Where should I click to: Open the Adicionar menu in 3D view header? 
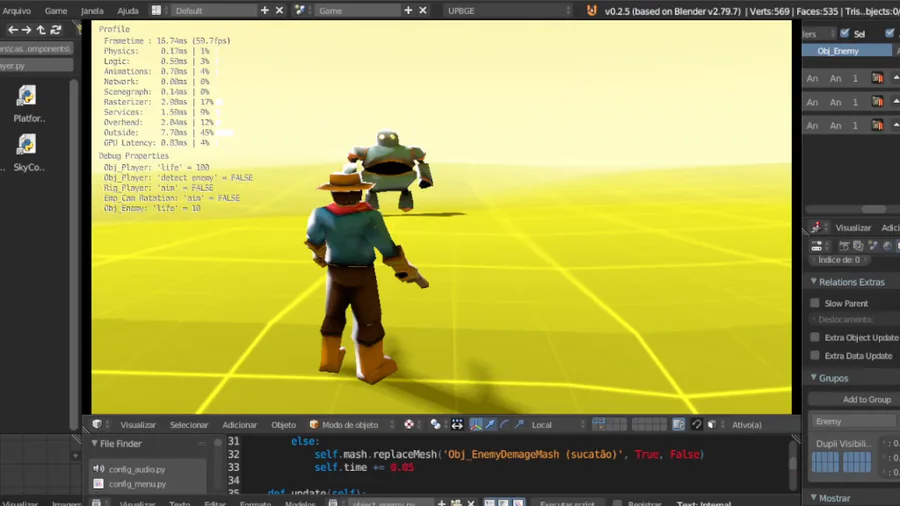(239, 425)
